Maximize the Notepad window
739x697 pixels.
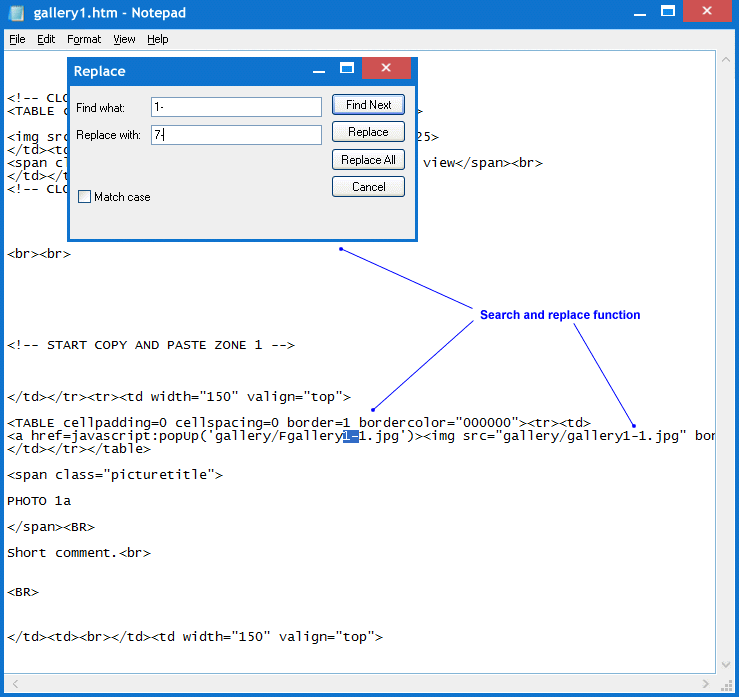click(668, 11)
